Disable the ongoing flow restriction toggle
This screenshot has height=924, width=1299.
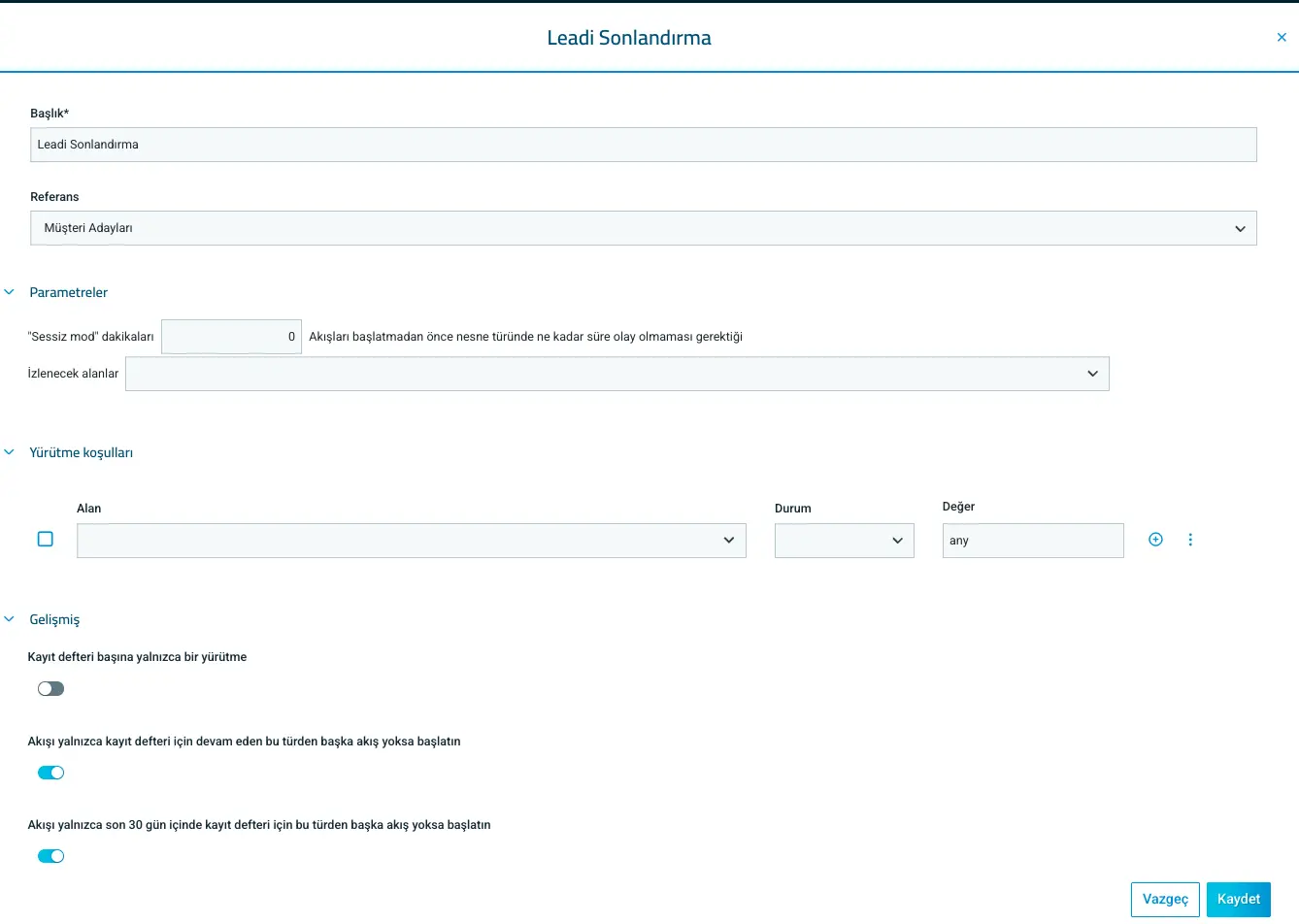[x=50, y=773]
